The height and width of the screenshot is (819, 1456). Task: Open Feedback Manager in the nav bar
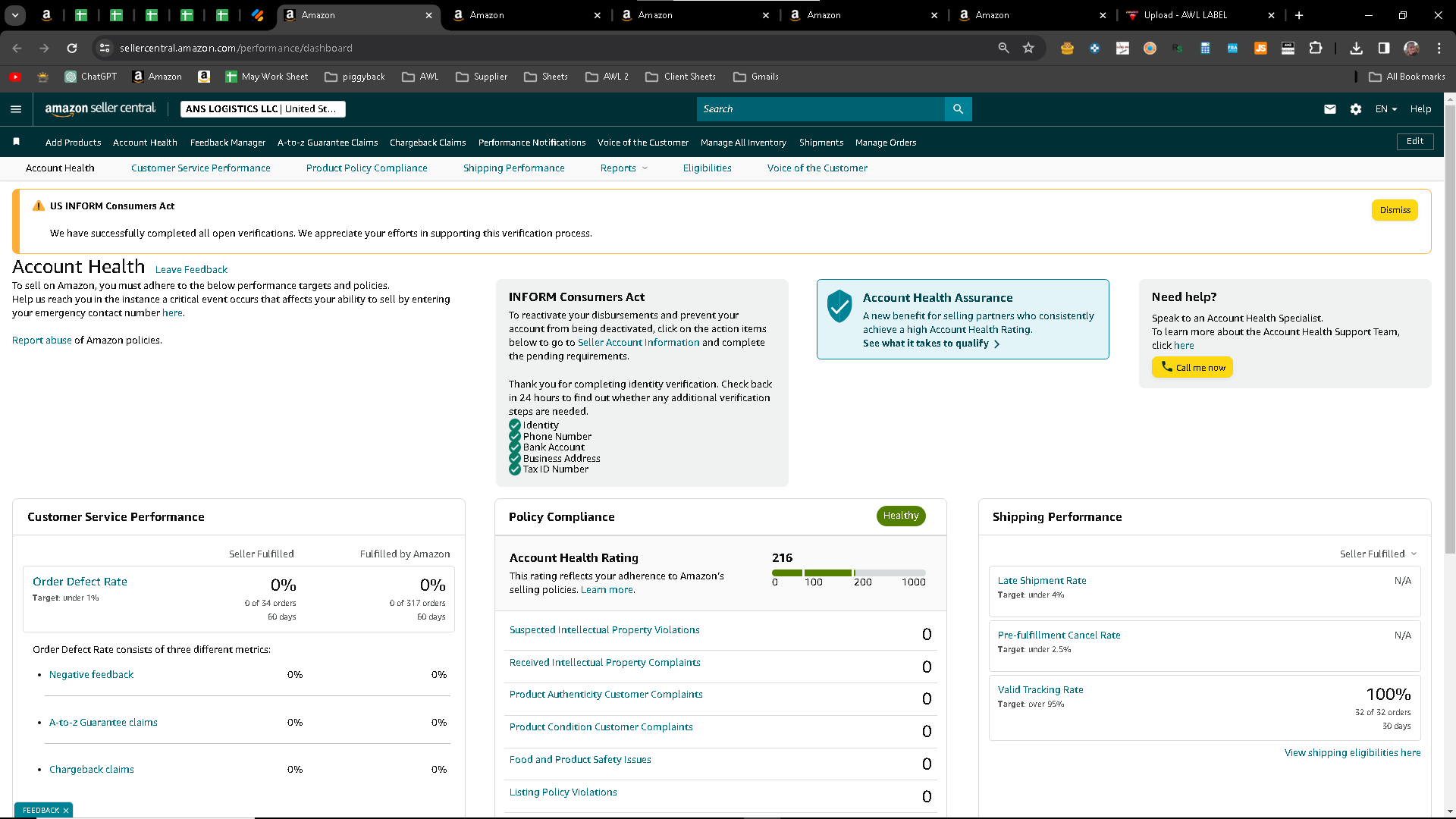[227, 143]
